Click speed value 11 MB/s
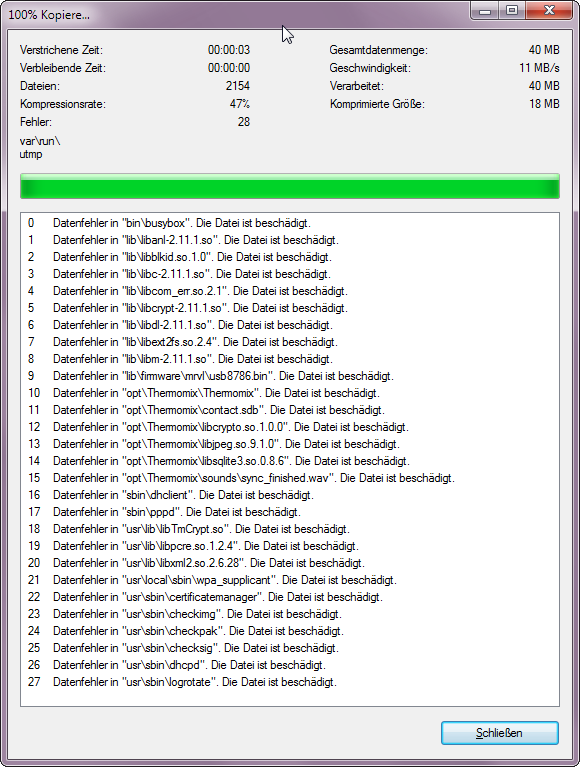The image size is (580, 767). [x=539, y=68]
